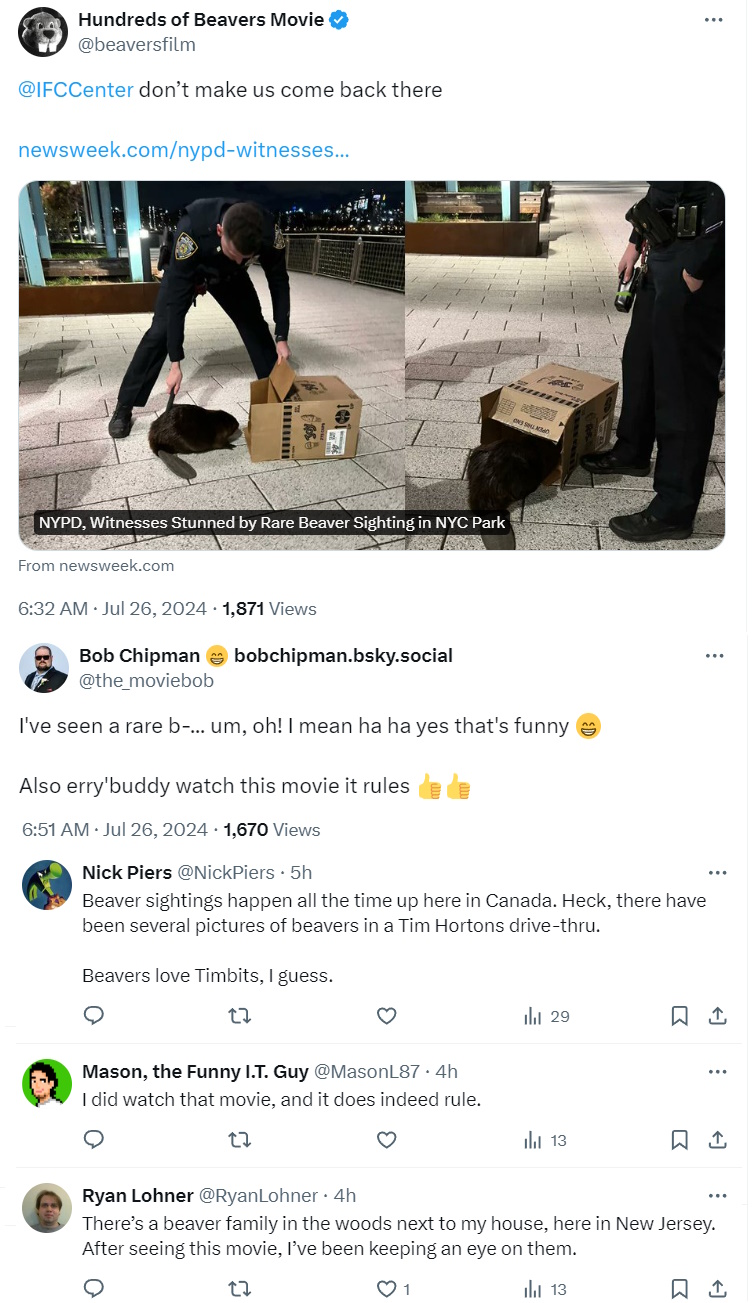Repost Nick Piers' beaver sightings reply
This screenshot has width=754, height=1303.
tap(240, 1016)
